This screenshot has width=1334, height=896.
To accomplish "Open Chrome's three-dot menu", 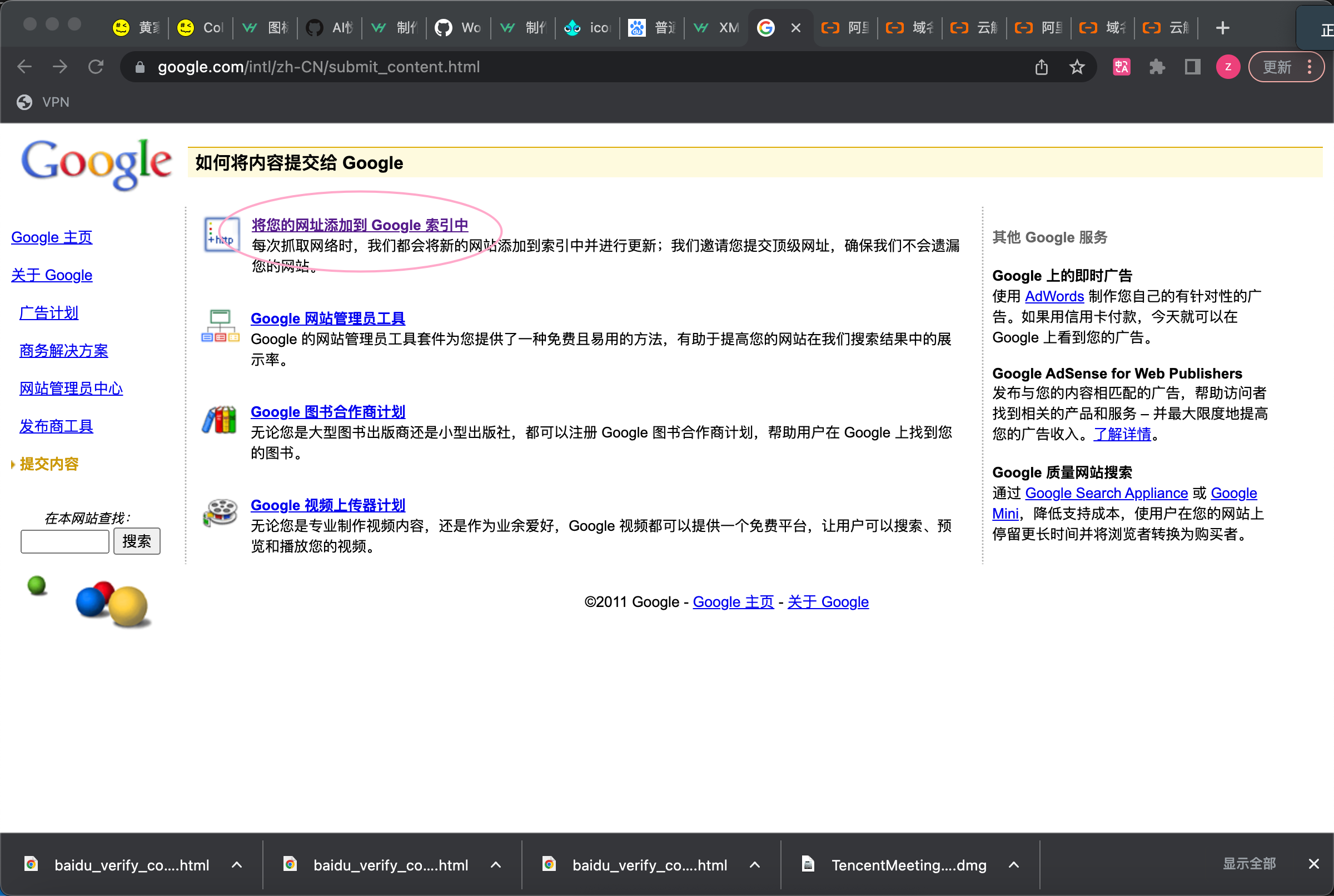I will [x=1310, y=67].
